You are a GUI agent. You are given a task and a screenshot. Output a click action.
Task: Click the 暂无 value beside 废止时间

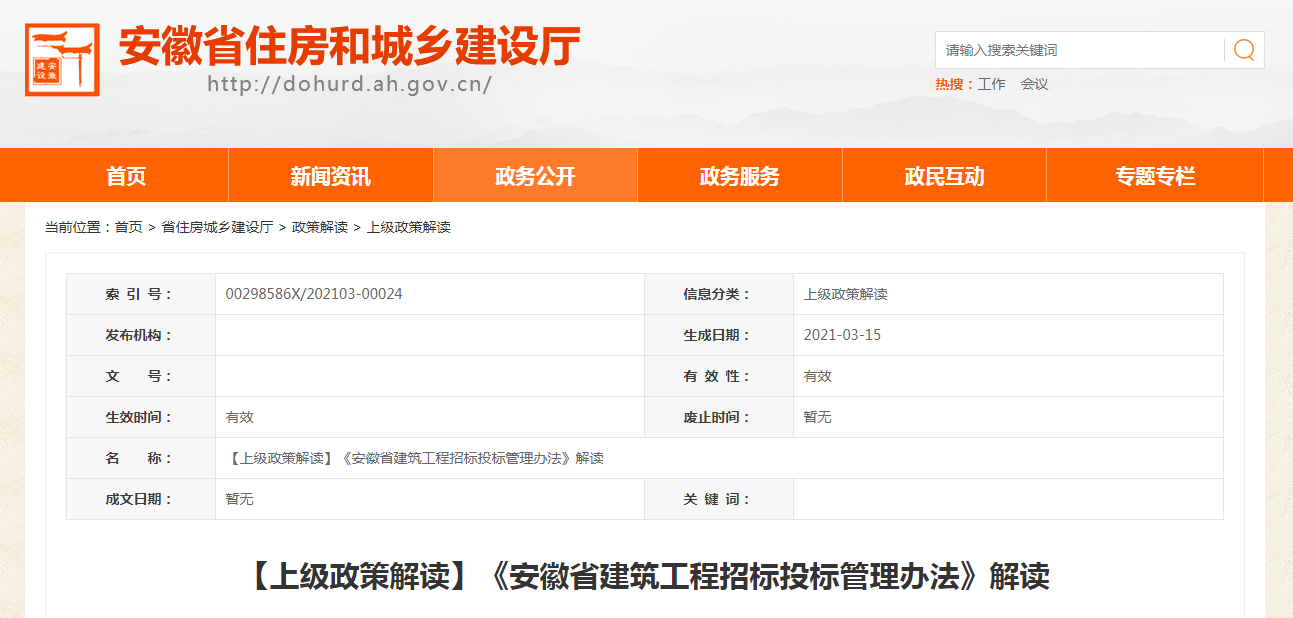pos(818,417)
